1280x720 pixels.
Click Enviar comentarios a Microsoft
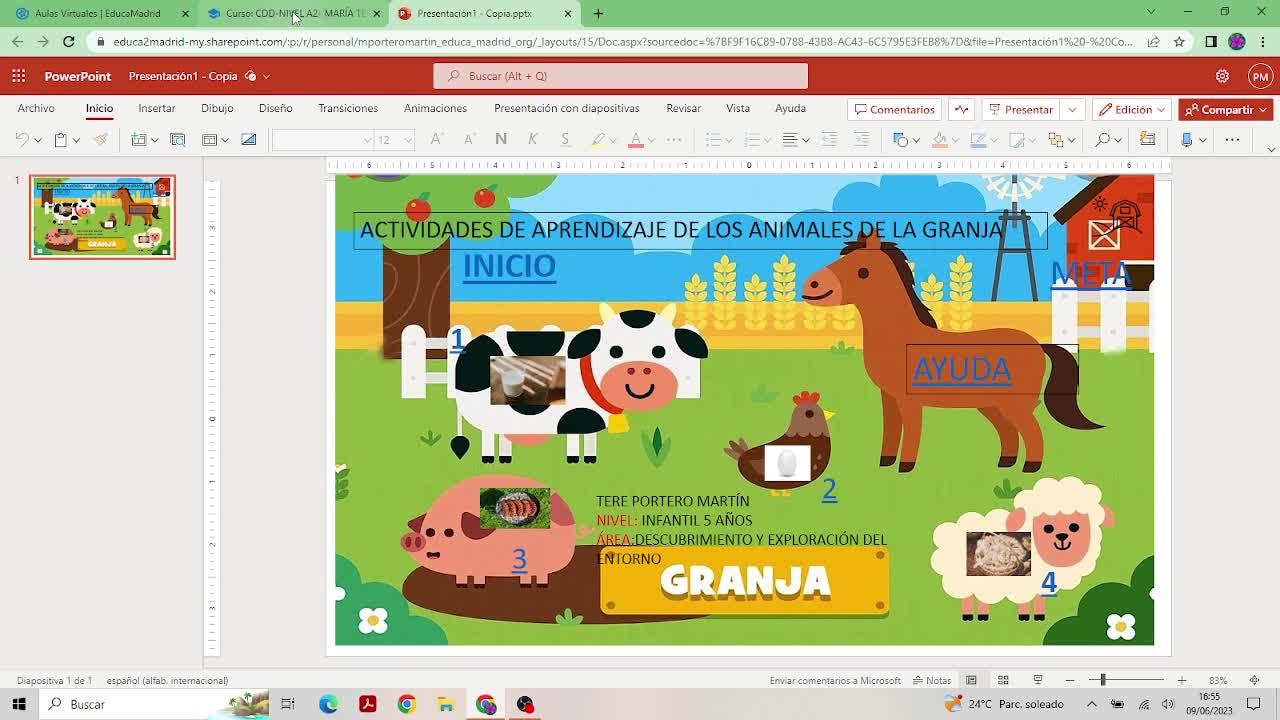[835, 681]
